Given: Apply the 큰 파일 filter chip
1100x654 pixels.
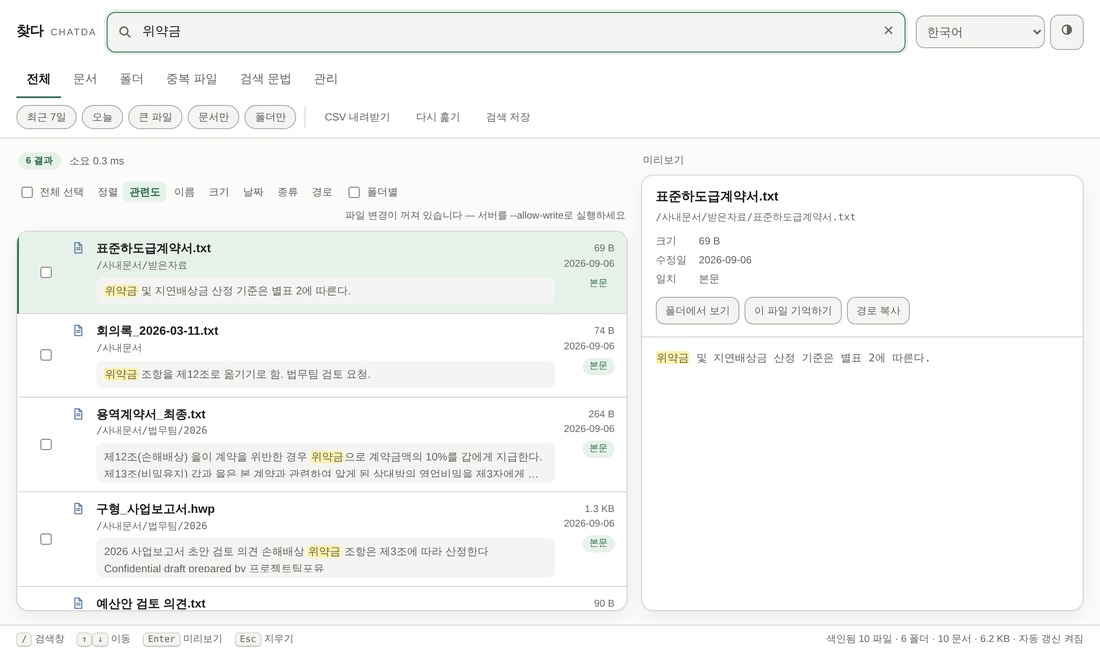Looking at the screenshot, I should pyautogui.click(x=155, y=117).
